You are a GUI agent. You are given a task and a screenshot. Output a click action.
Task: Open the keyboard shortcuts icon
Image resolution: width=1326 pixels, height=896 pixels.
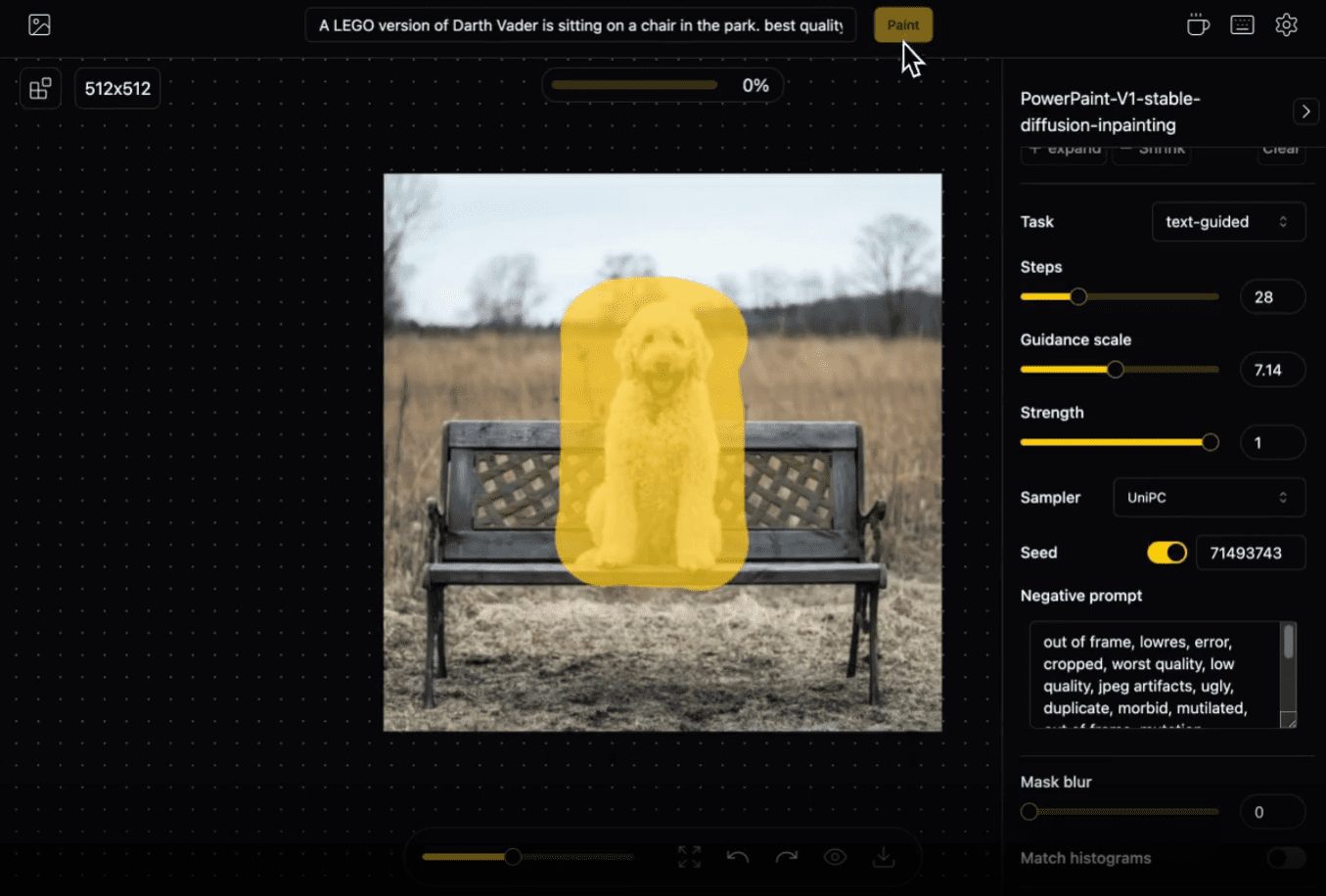pos(1242,25)
